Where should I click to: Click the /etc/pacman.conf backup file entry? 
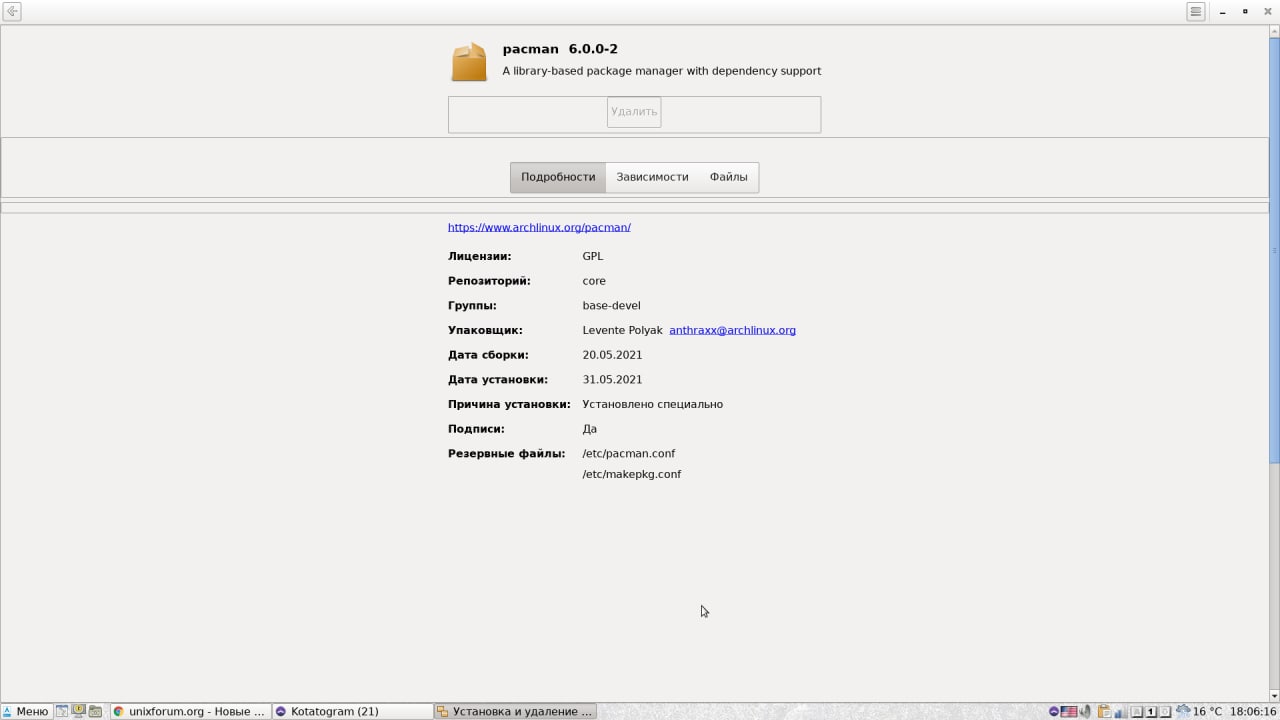pyautogui.click(x=629, y=454)
